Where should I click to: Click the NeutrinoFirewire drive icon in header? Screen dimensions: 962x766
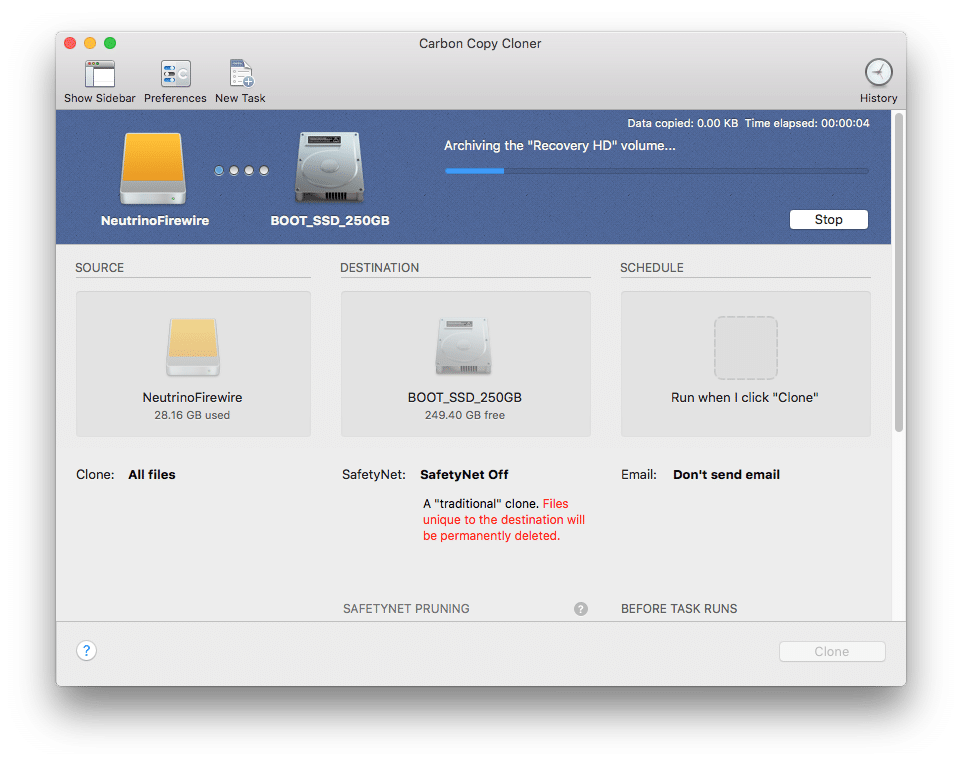153,170
